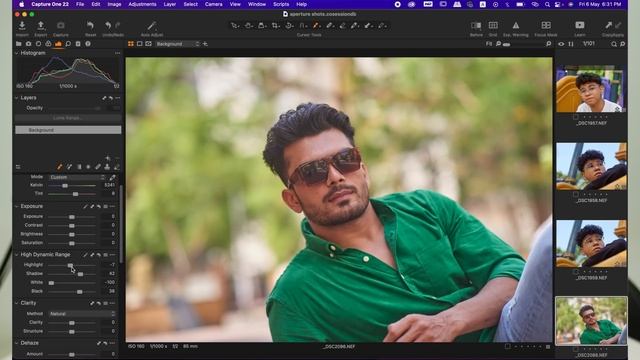Screen dimensions: 640x360
Task: Click the Reset adjustments icon
Action: [x=90, y=26]
